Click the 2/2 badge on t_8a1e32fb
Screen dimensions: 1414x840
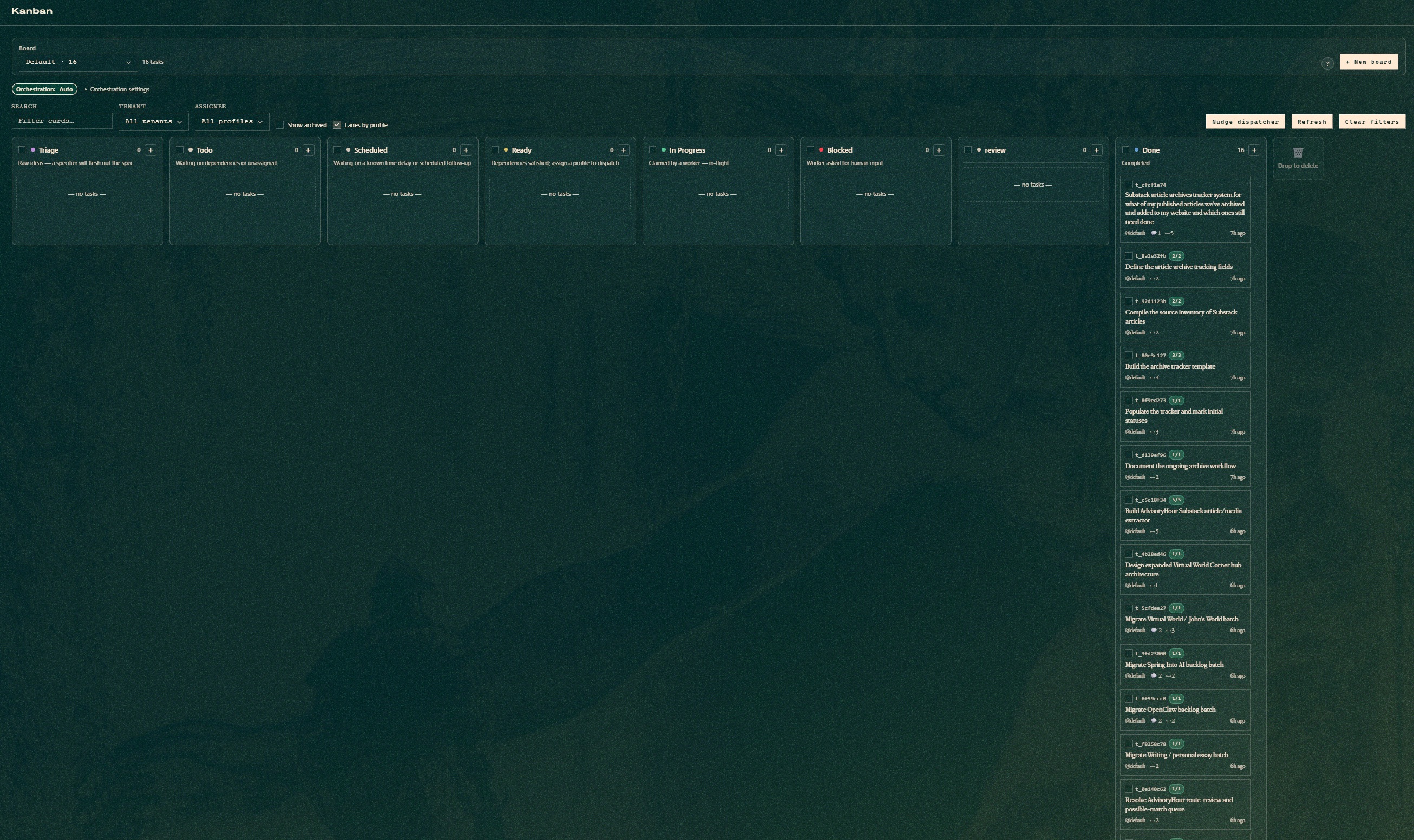[x=1176, y=256]
